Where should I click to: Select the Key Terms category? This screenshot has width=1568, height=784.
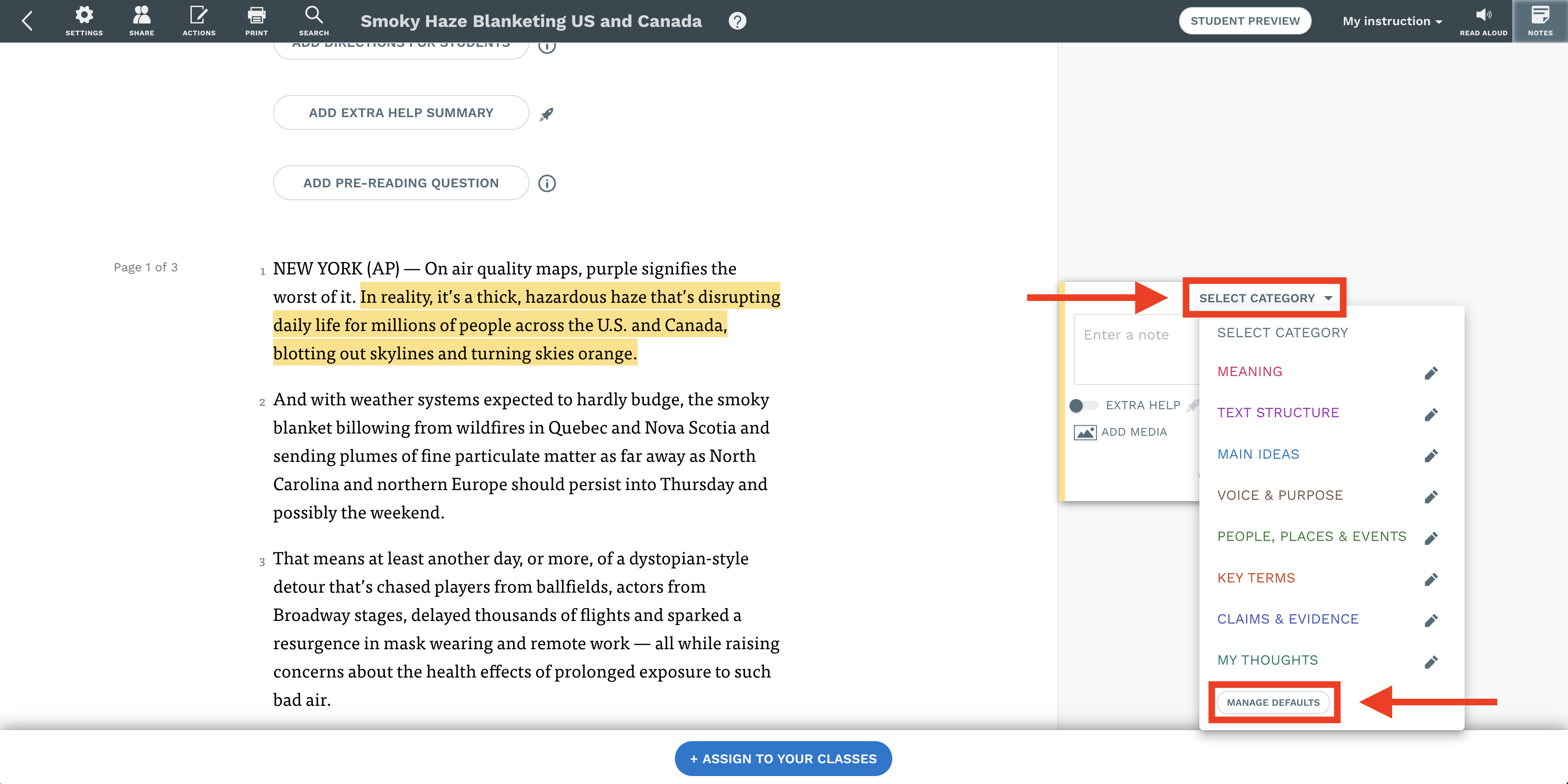[1256, 578]
